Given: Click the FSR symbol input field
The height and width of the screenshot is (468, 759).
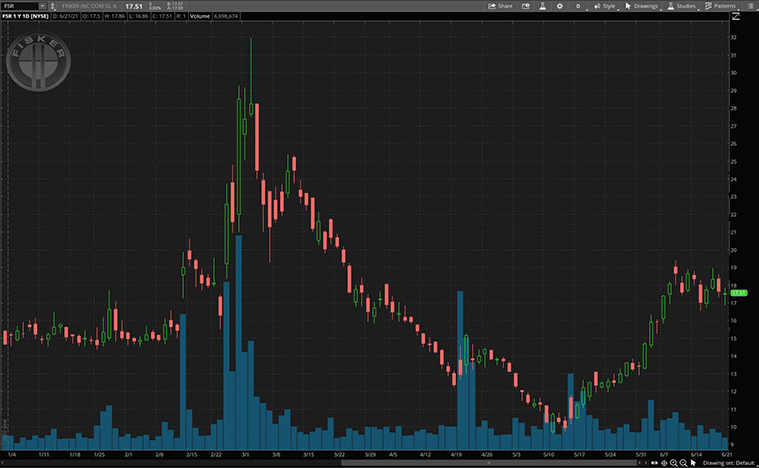Looking at the screenshot, I should tap(20, 6).
